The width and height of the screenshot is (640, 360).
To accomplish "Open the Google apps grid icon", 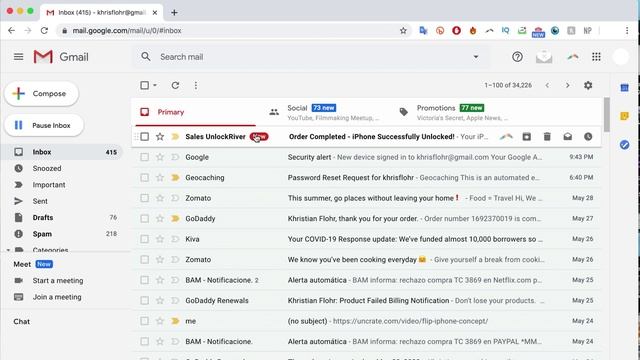I will point(596,57).
